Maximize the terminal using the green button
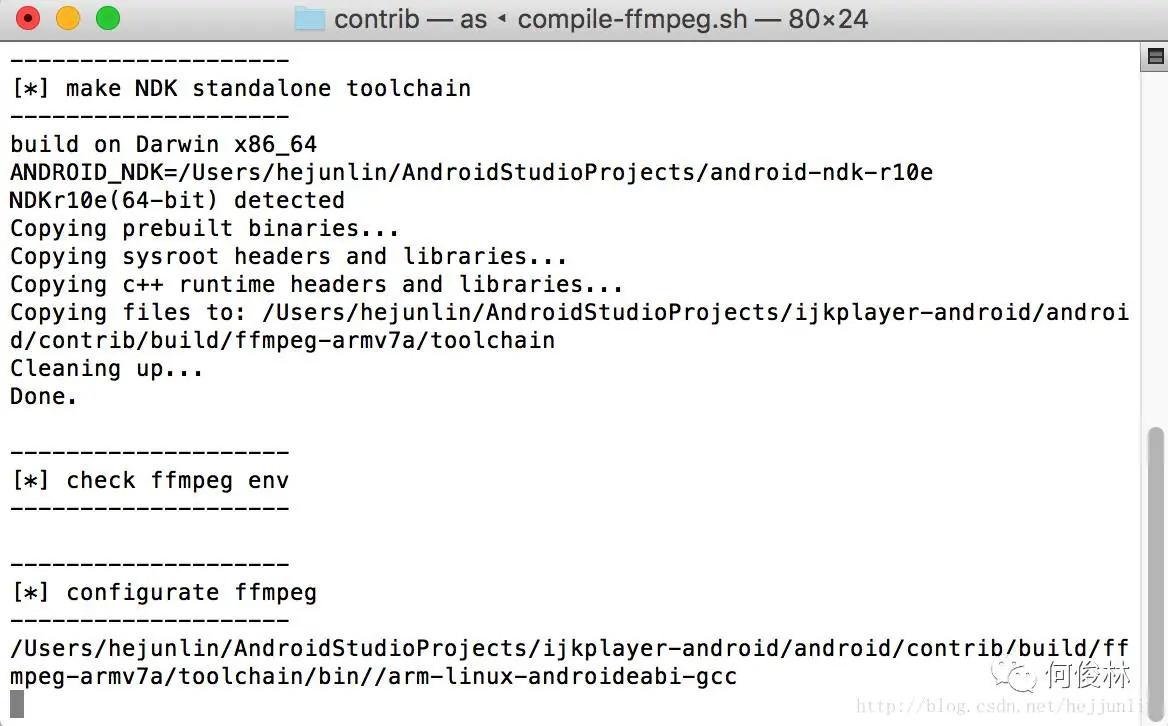Viewport: 1168px width, 726px height. coord(108,18)
